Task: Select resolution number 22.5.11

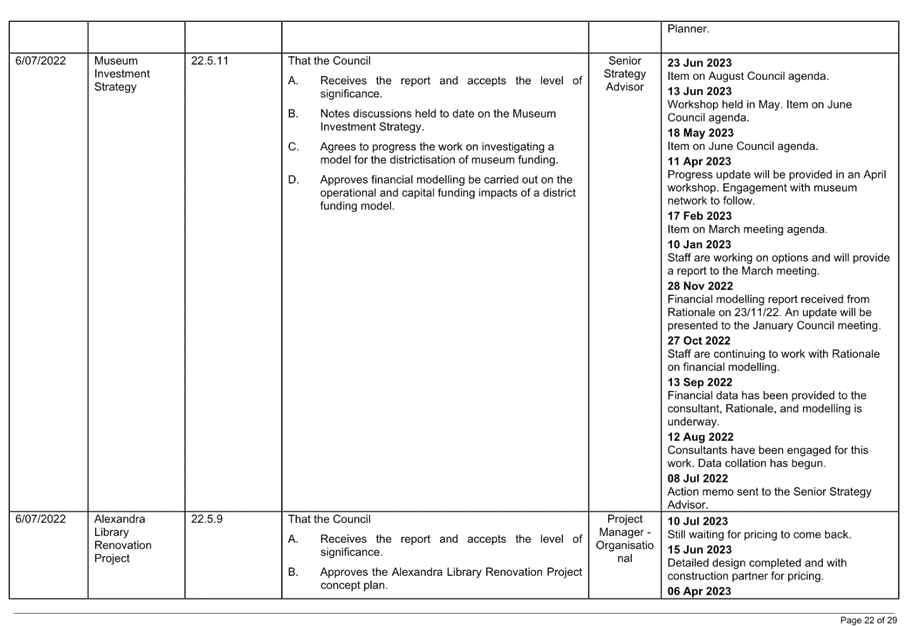Action: tap(210, 61)
